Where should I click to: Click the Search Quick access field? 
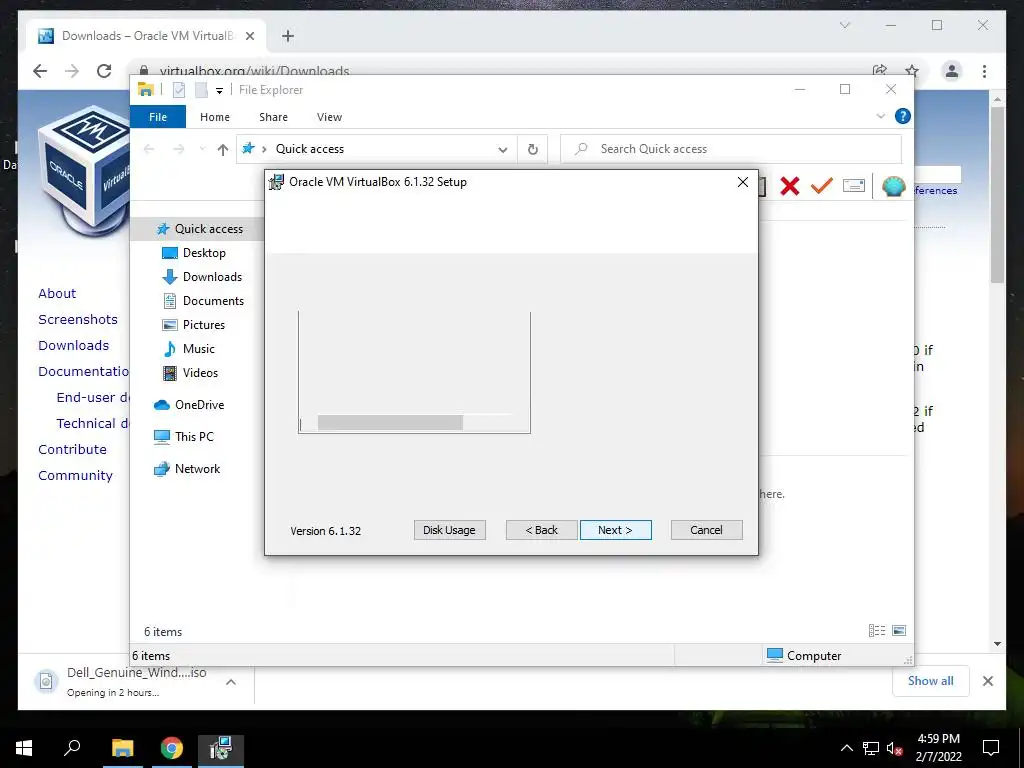(x=731, y=149)
